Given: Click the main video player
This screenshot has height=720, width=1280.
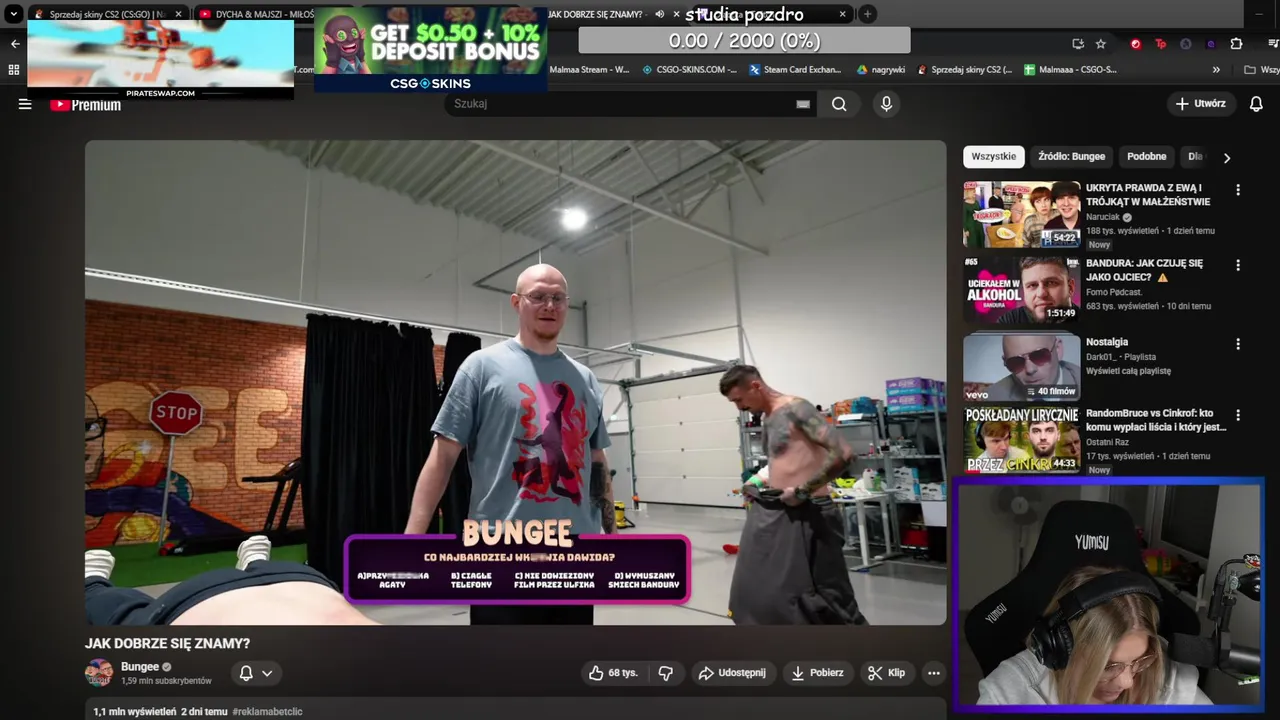Looking at the screenshot, I should point(515,382).
